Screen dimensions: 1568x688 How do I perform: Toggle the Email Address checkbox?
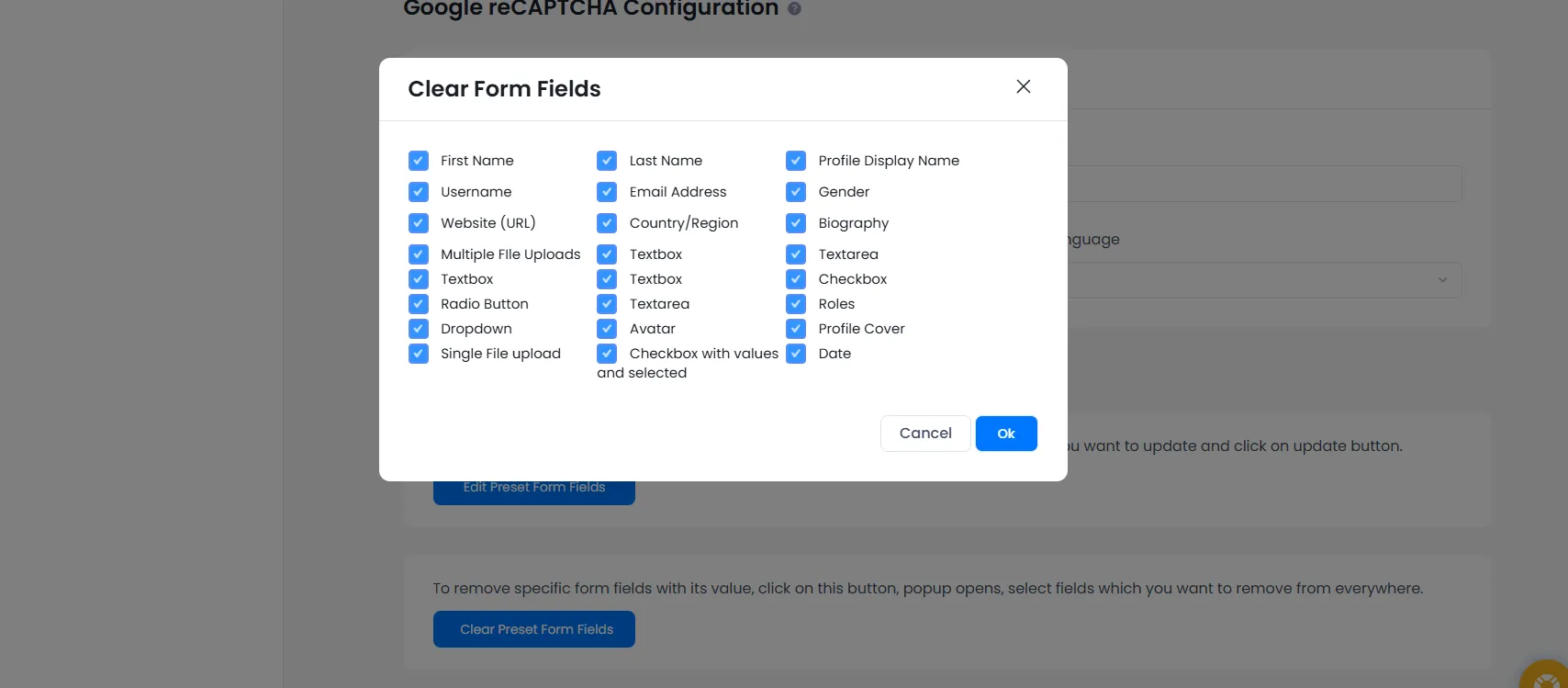[x=607, y=192]
